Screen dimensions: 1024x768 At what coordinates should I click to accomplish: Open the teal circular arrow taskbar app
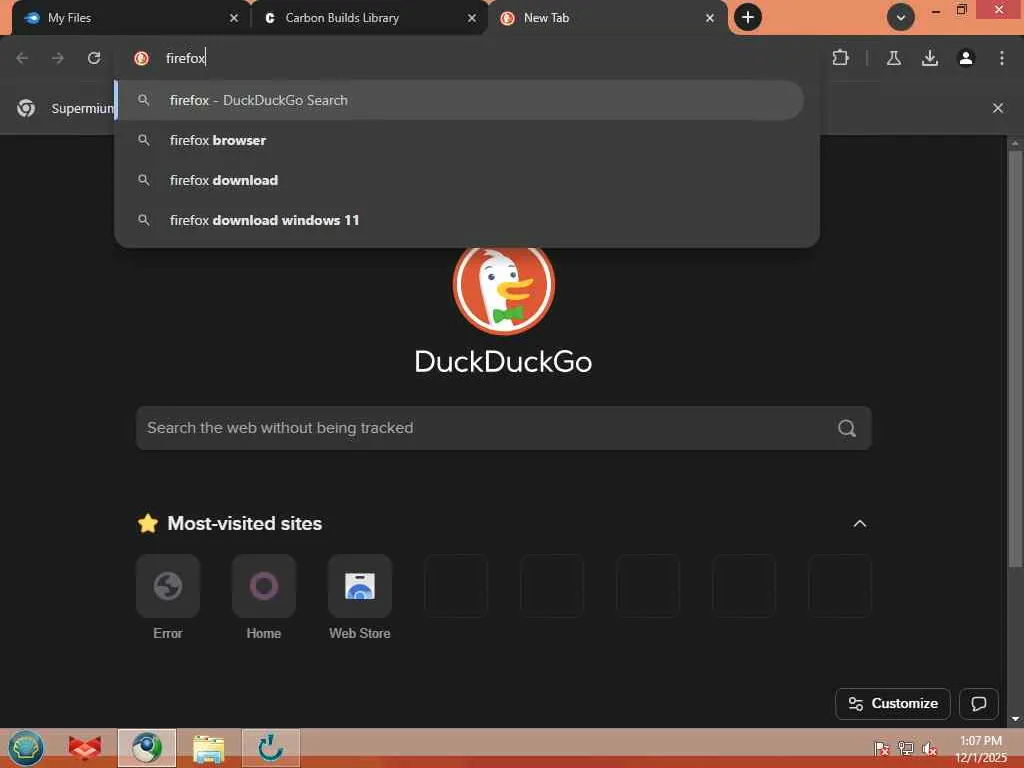pos(270,748)
